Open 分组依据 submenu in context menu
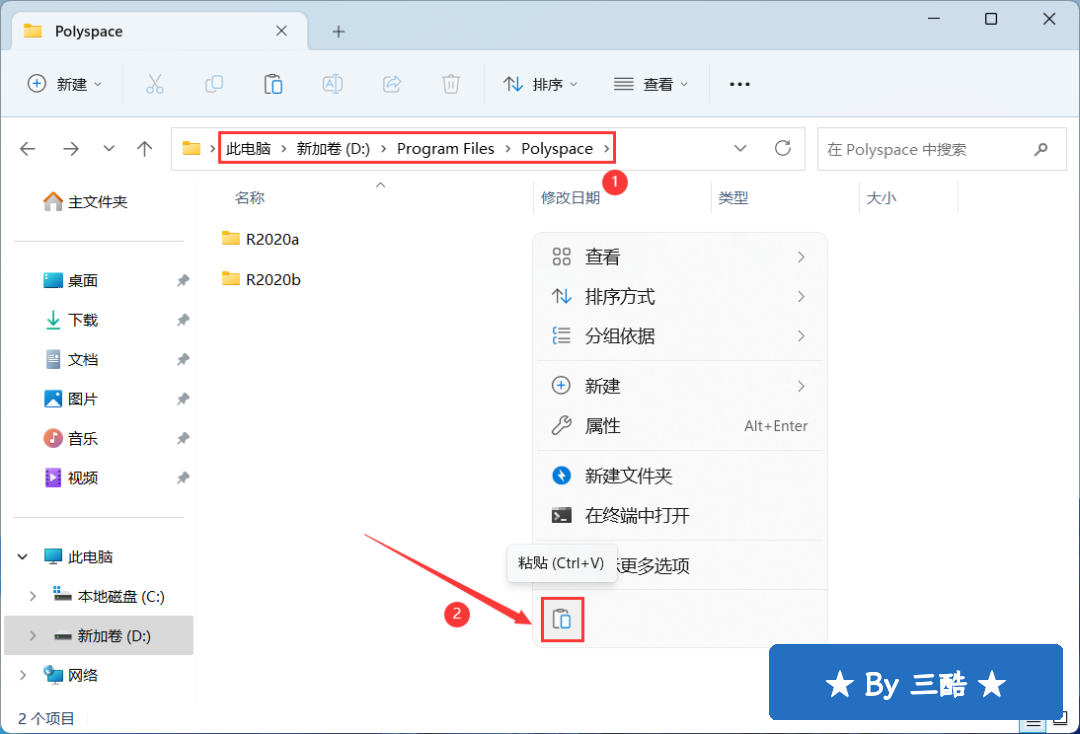The width and height of the screenshot is (1080, 734). 680,336
